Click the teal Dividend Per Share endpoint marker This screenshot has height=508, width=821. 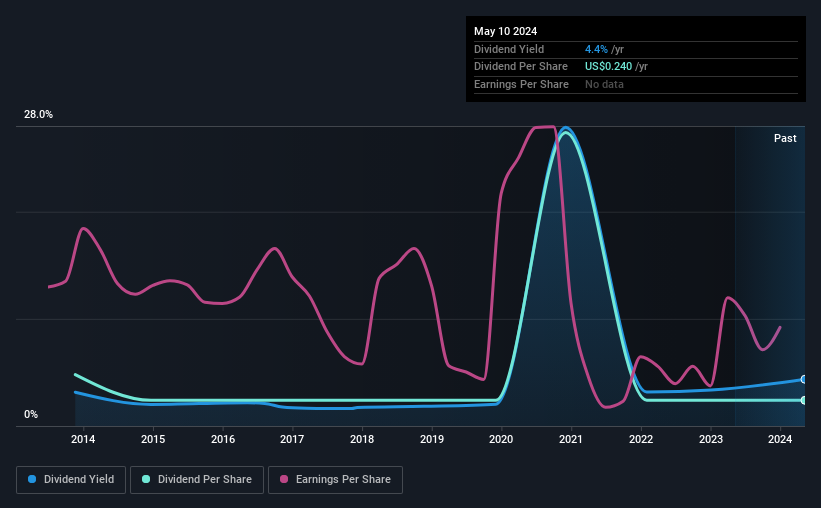(804, 400)
